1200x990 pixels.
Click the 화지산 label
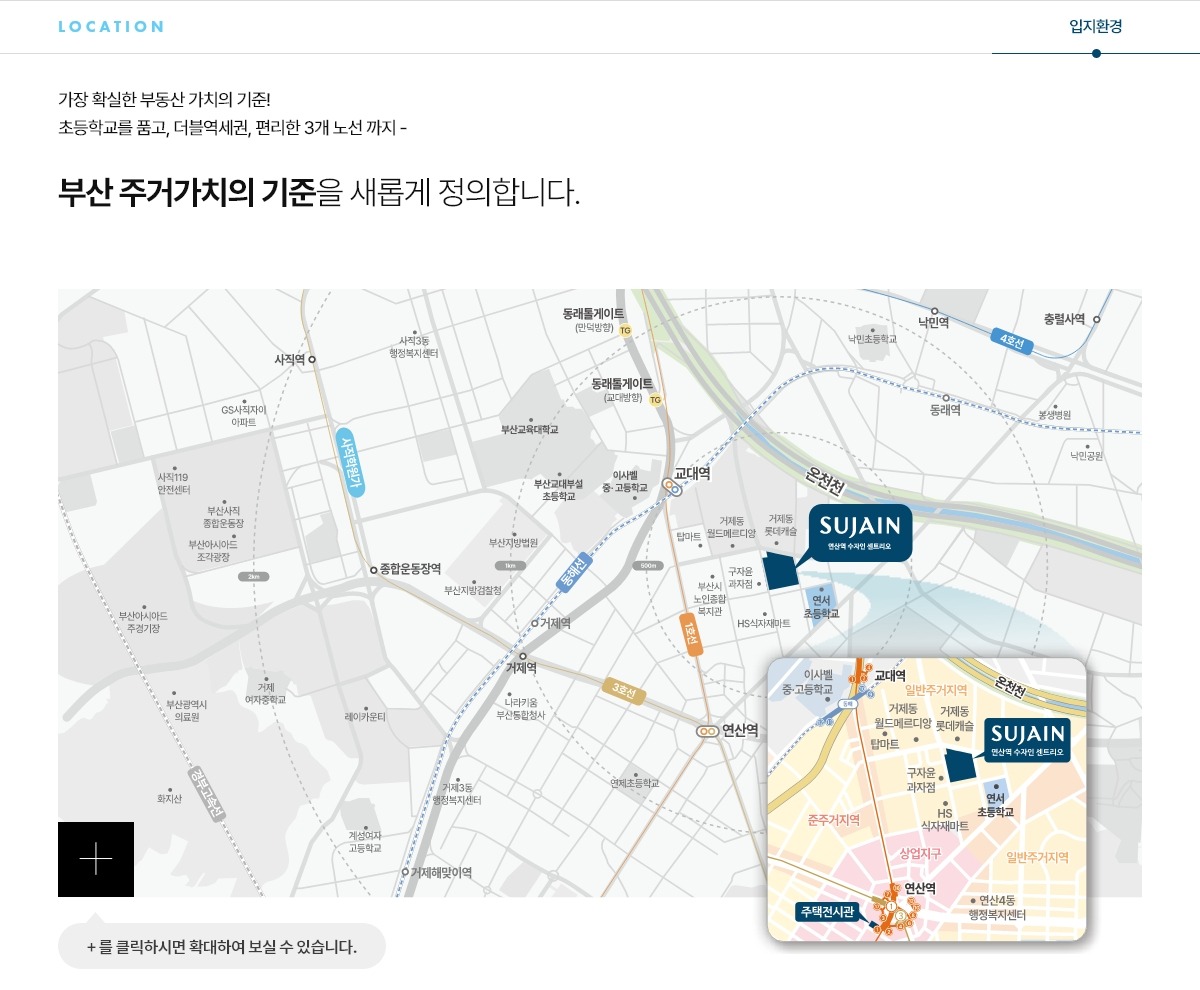(x=170, y=799)
